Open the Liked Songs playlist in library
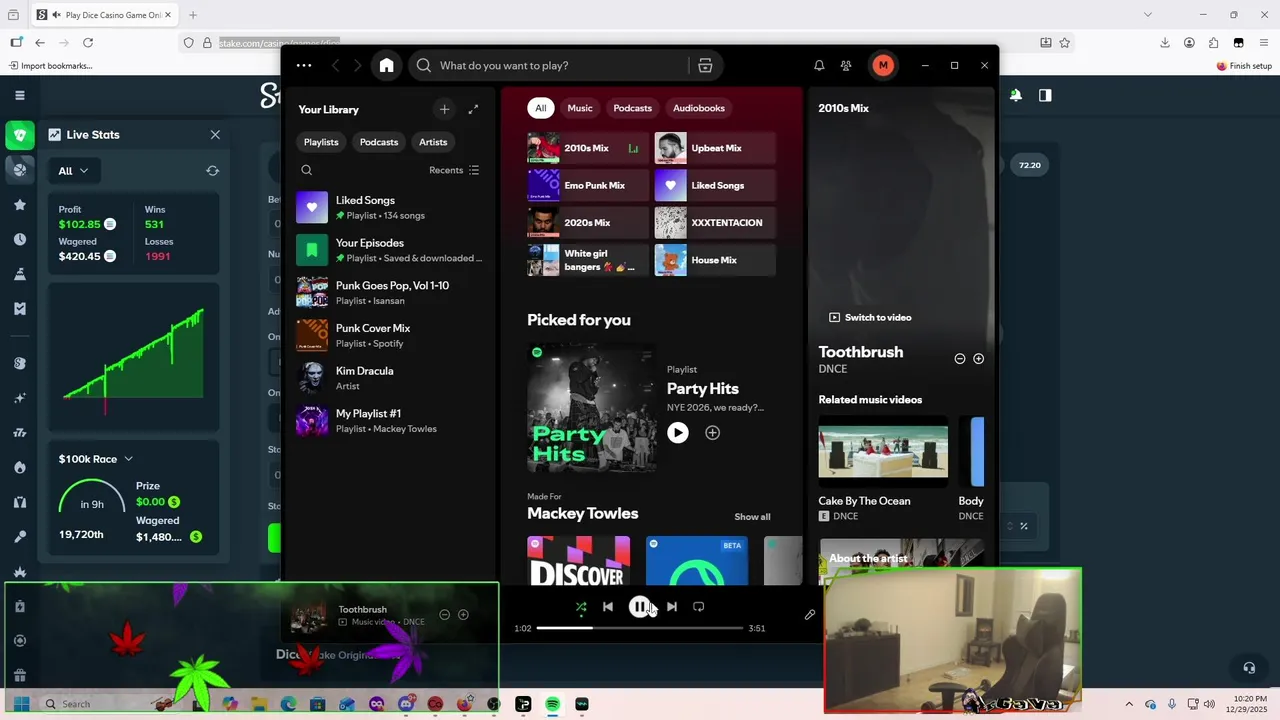This screenshot has width=1280, height=720. point(390,207)
